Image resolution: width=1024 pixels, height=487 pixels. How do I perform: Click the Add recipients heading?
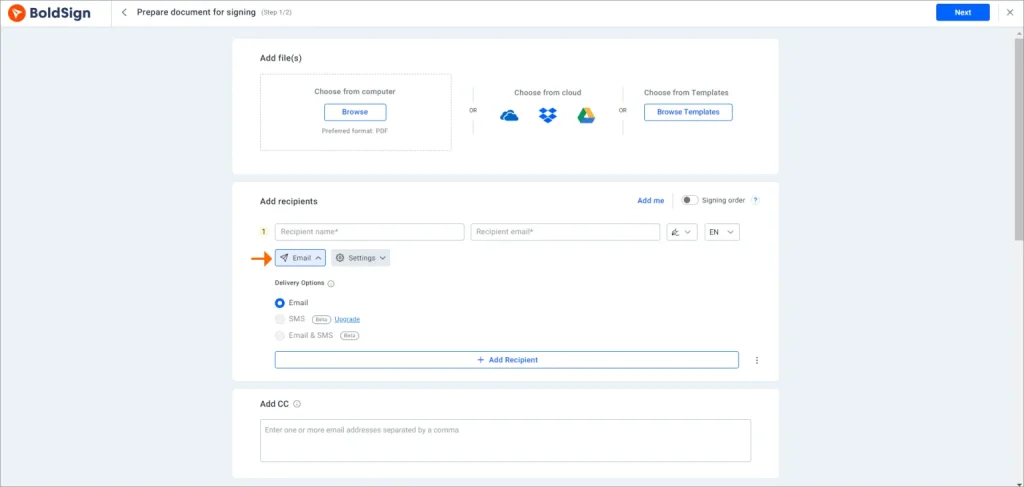(x=289, y=201)
